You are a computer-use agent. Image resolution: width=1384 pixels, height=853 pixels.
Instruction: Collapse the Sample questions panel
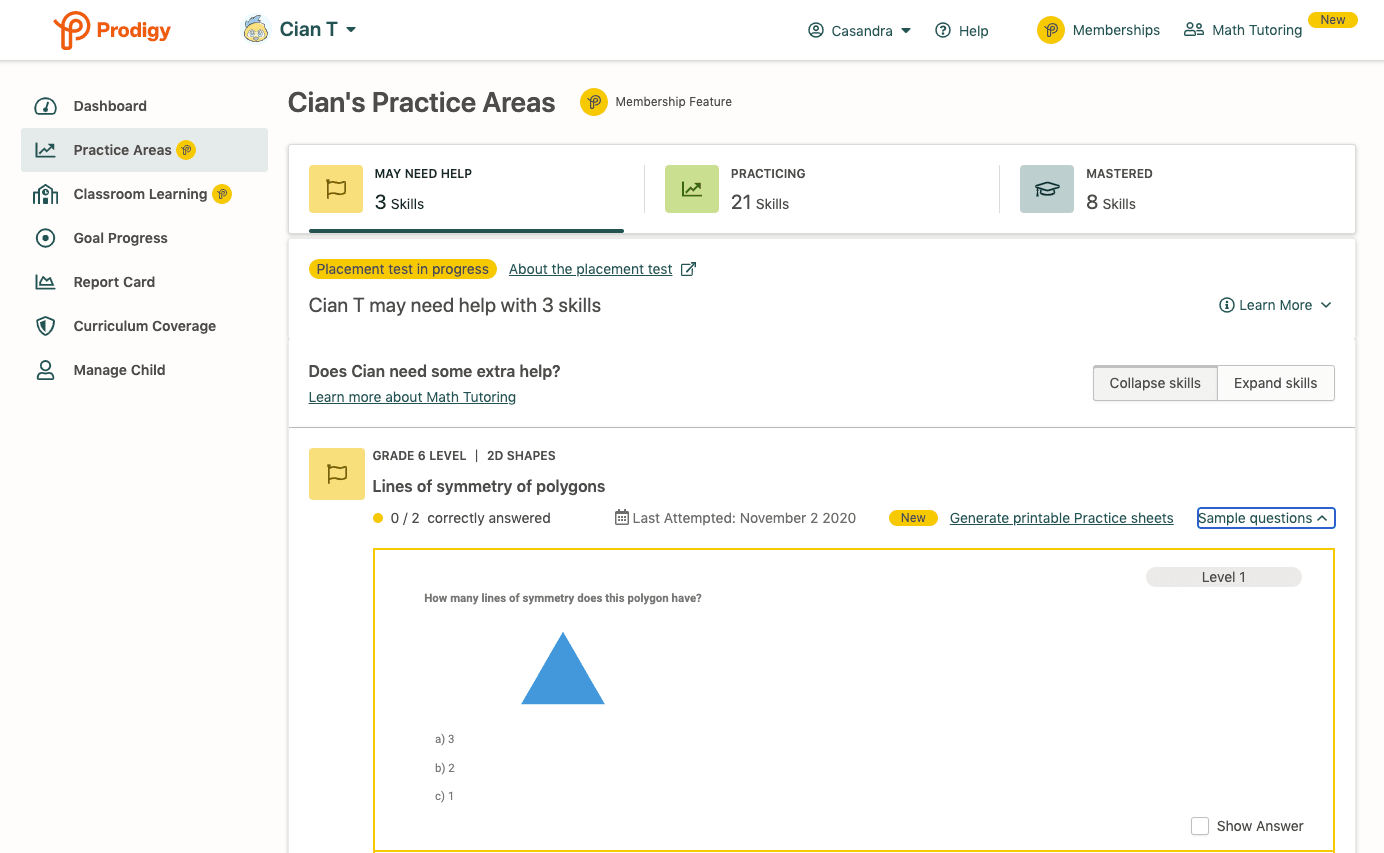[1265, 517]
